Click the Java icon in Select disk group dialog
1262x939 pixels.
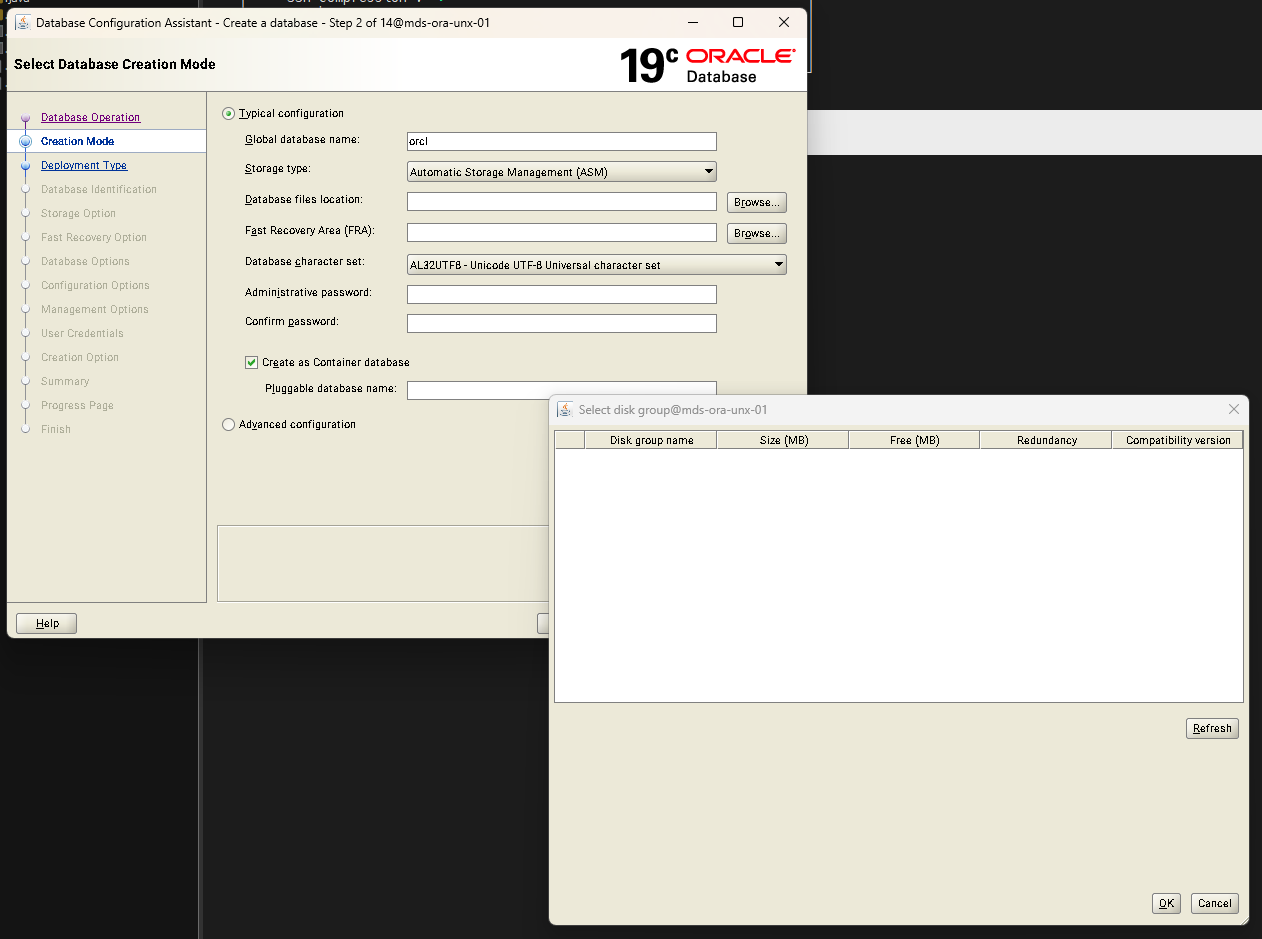coord(565,410)
